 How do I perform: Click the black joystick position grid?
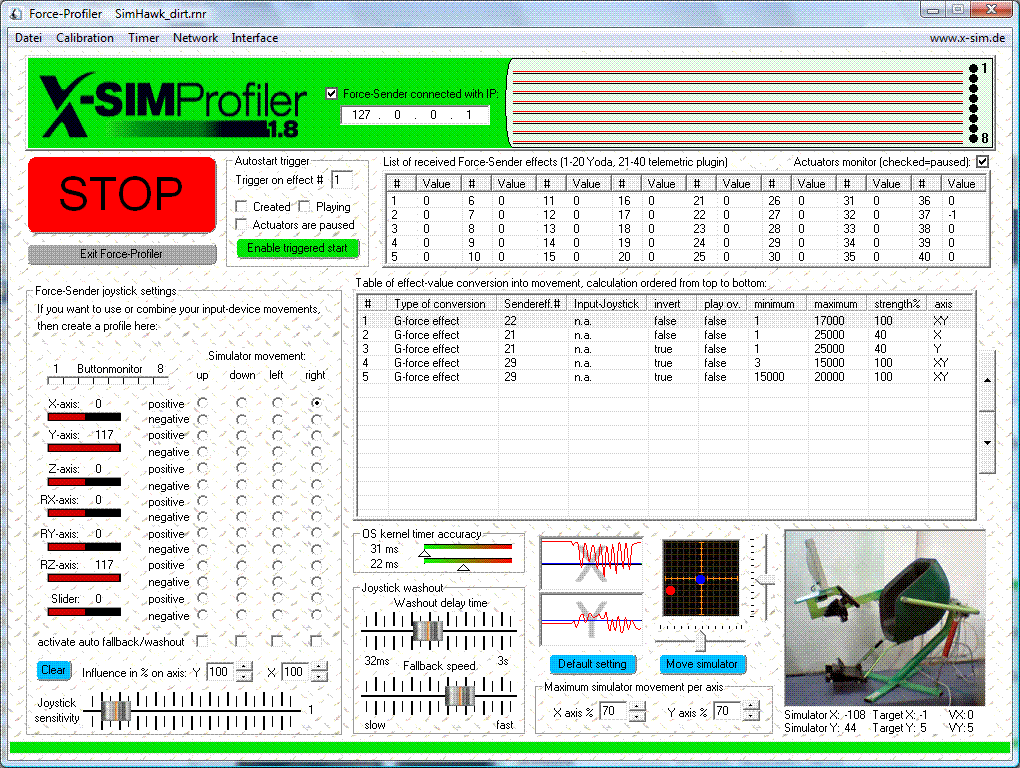coord(701,578)
